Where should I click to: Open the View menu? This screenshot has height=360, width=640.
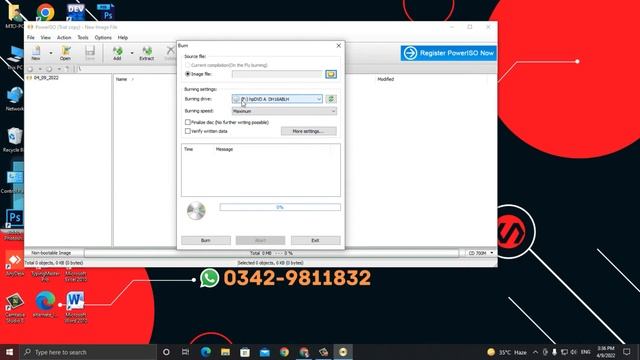point(46,38)
